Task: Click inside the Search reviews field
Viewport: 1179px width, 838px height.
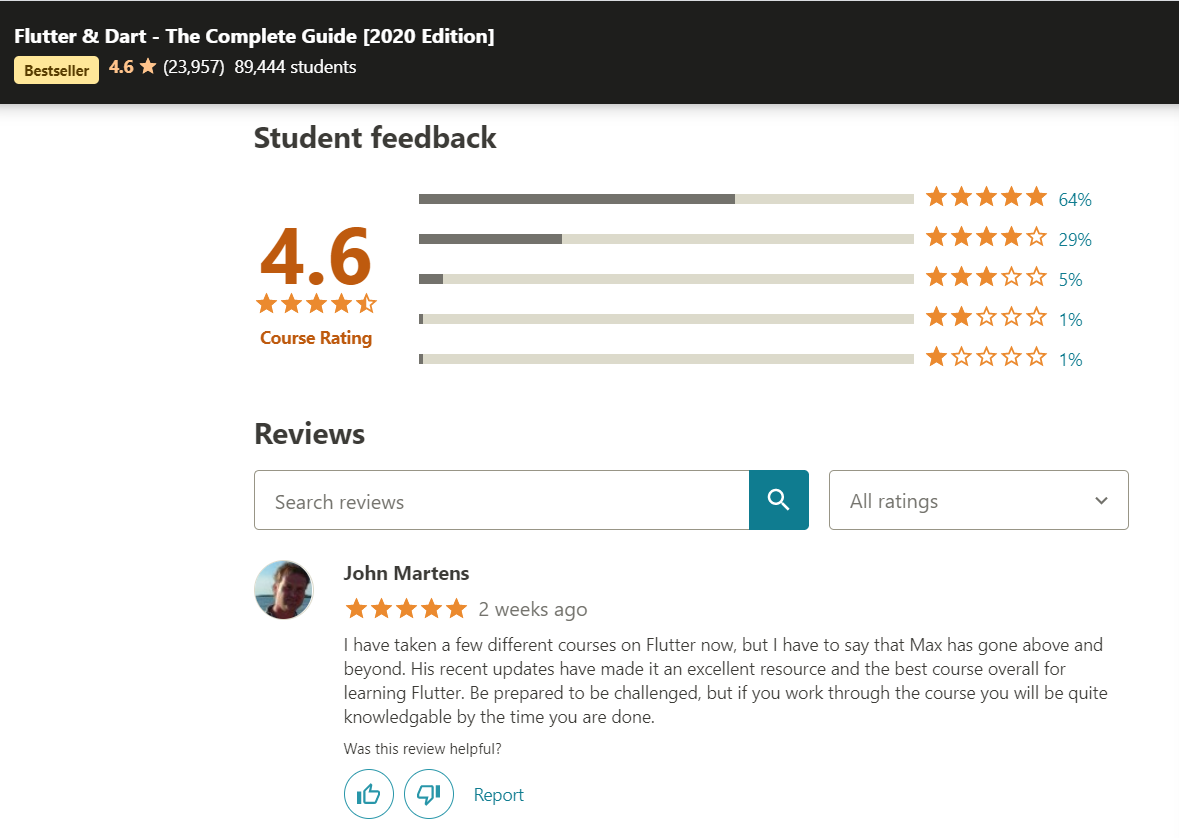Action: (500, 500)
